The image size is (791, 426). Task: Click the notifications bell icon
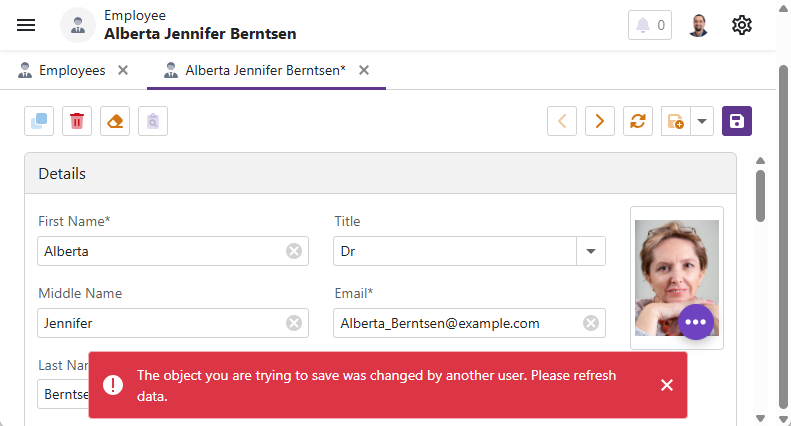(x=649, y=25)
